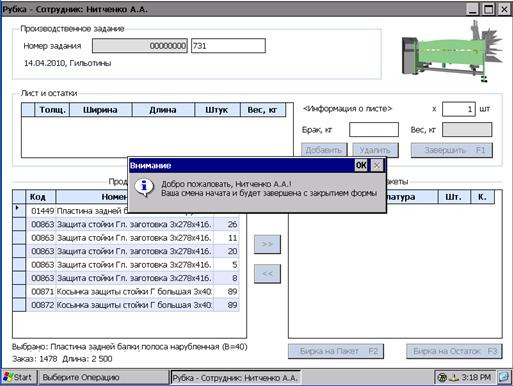Select row 01449 Пластина задней

coord(77,211)
